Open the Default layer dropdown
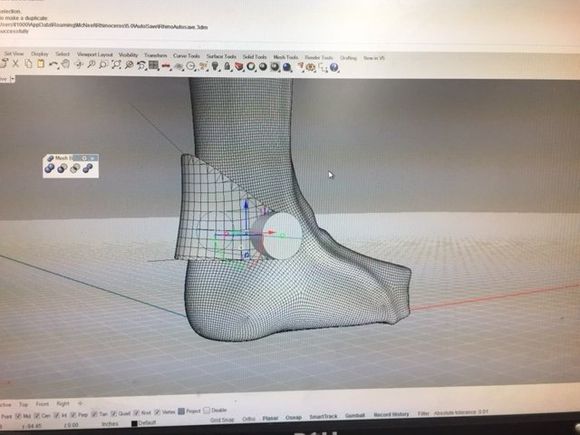This screenshot has width=580, height=435. [x=144, y=423]
